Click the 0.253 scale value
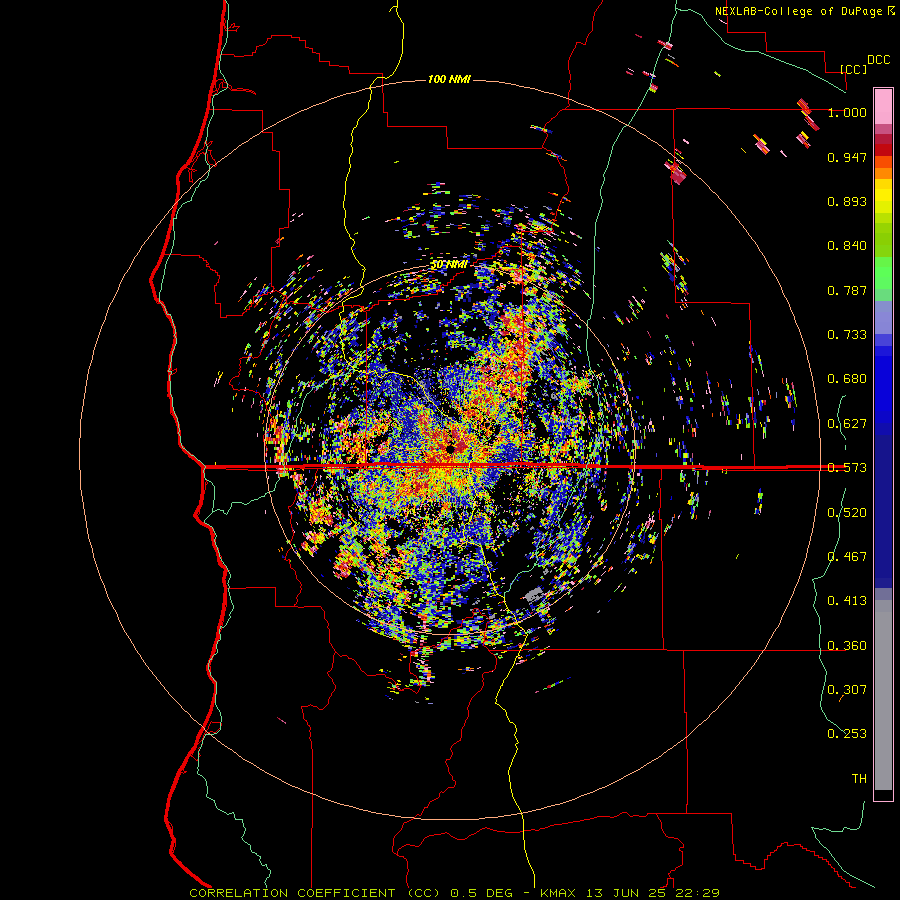 pos(847,734)
